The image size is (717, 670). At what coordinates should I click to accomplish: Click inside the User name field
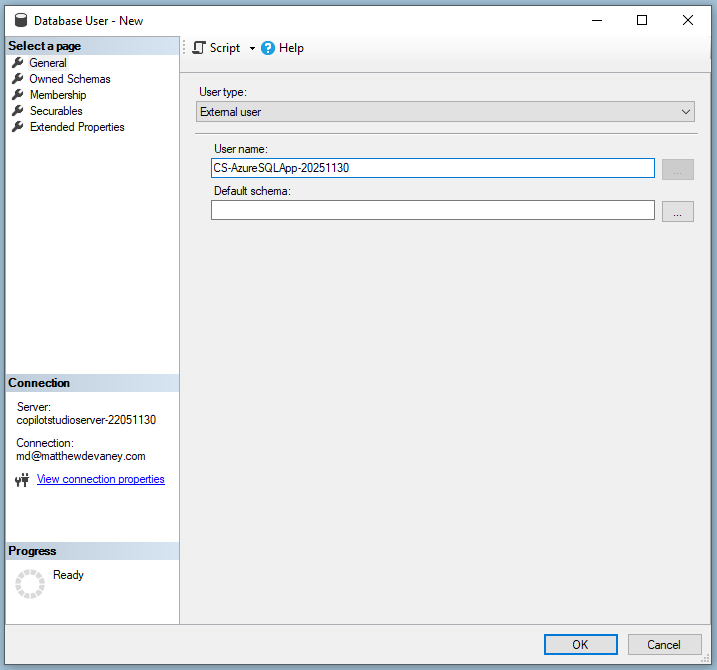tap(432, 168)
